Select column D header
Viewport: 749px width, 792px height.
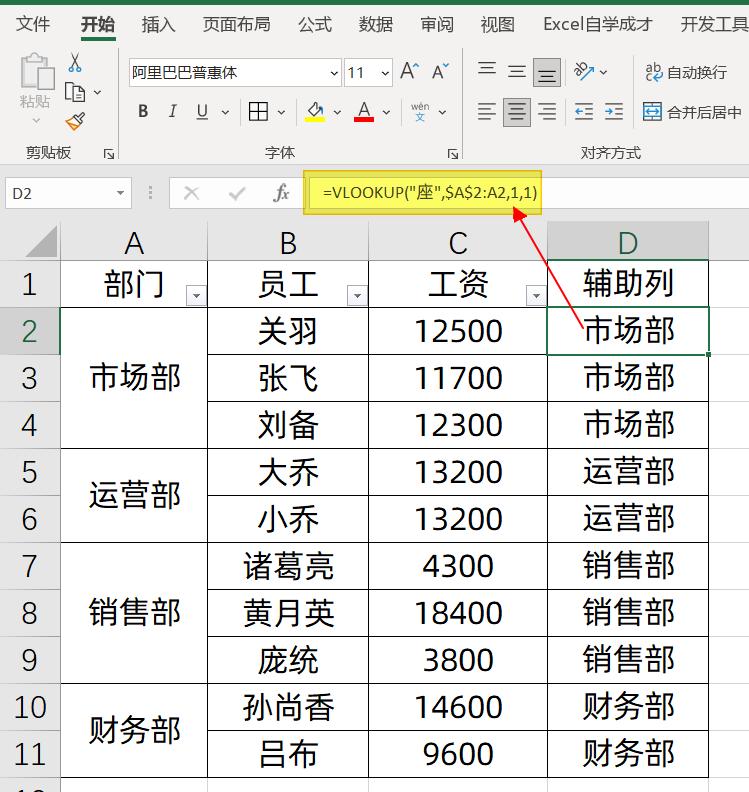point(628,242)
